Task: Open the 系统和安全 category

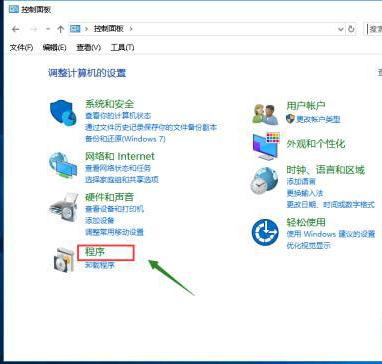Action: [x=109, y=104]
